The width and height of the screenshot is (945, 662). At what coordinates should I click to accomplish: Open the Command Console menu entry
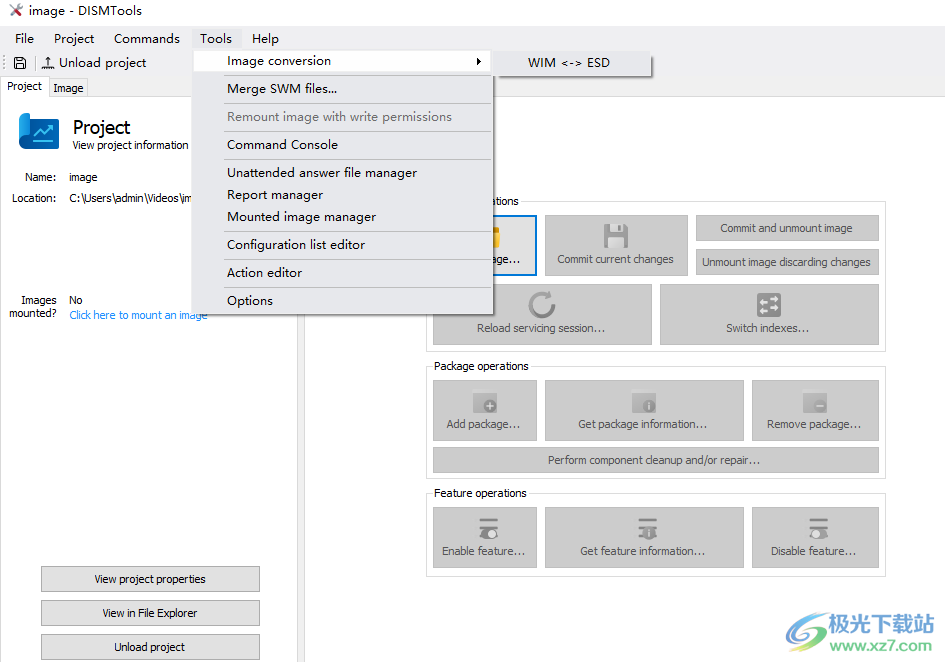(x=282, y=145)
